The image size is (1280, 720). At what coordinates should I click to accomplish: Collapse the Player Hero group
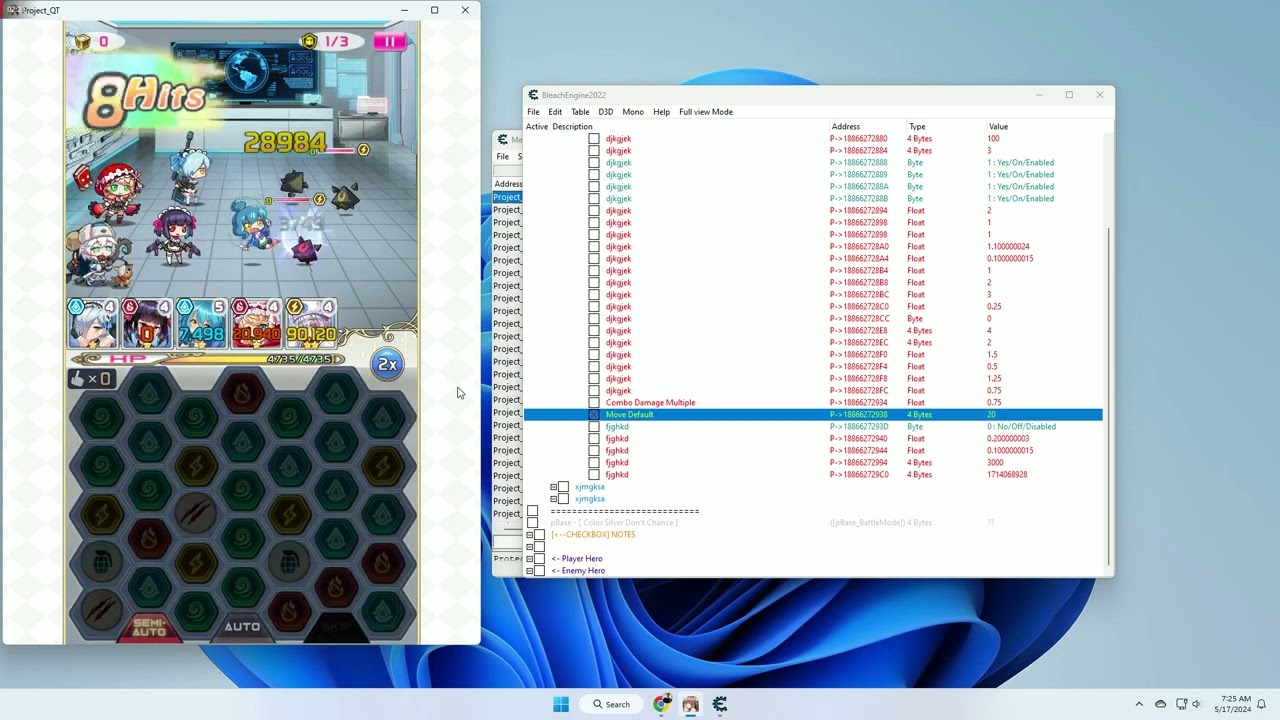pos(529,559)
